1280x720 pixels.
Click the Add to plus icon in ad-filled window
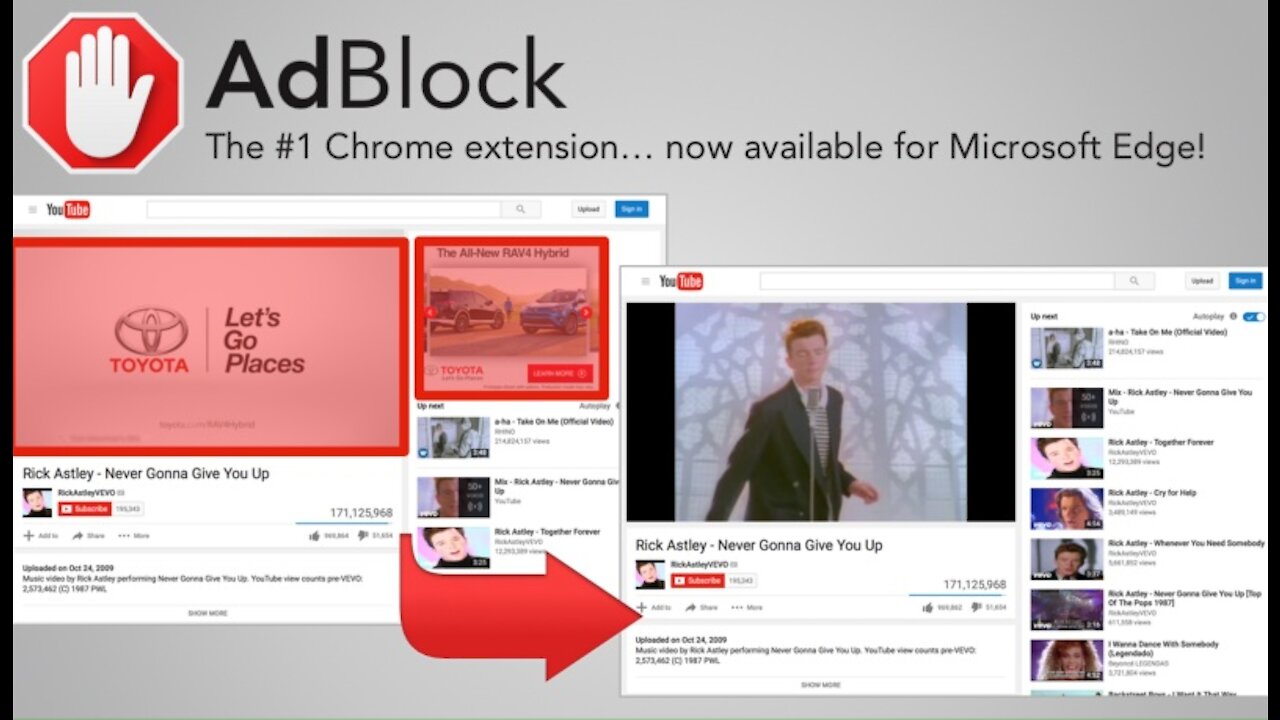click(29, 535)
